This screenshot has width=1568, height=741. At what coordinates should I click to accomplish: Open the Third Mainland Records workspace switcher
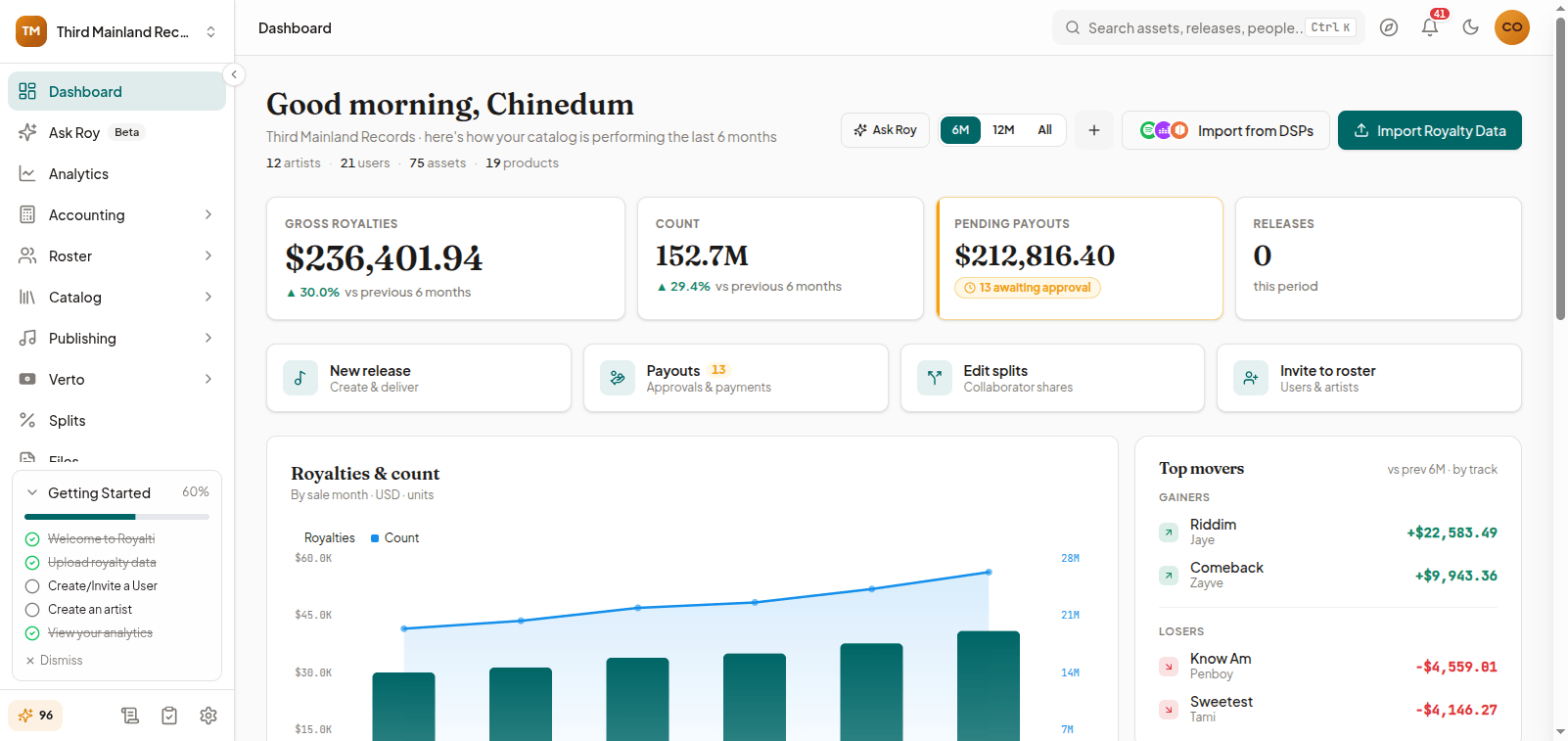116,31
